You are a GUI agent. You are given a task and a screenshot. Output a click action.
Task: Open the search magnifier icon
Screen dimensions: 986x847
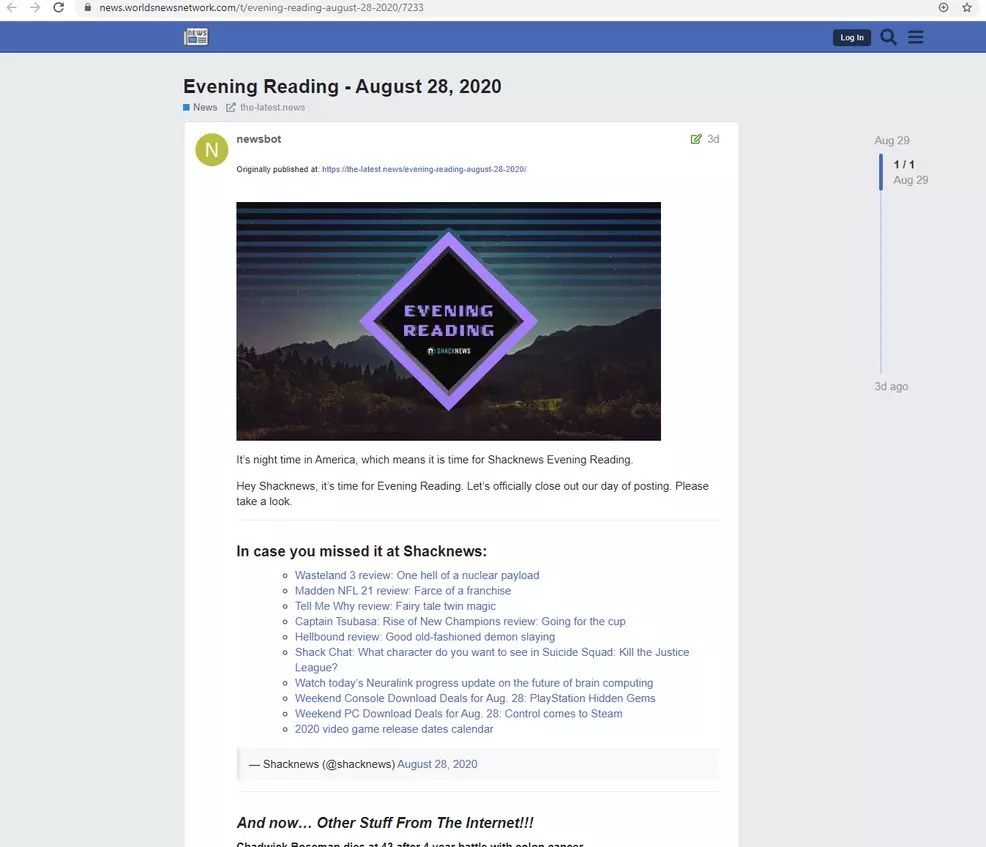[888, 37]
